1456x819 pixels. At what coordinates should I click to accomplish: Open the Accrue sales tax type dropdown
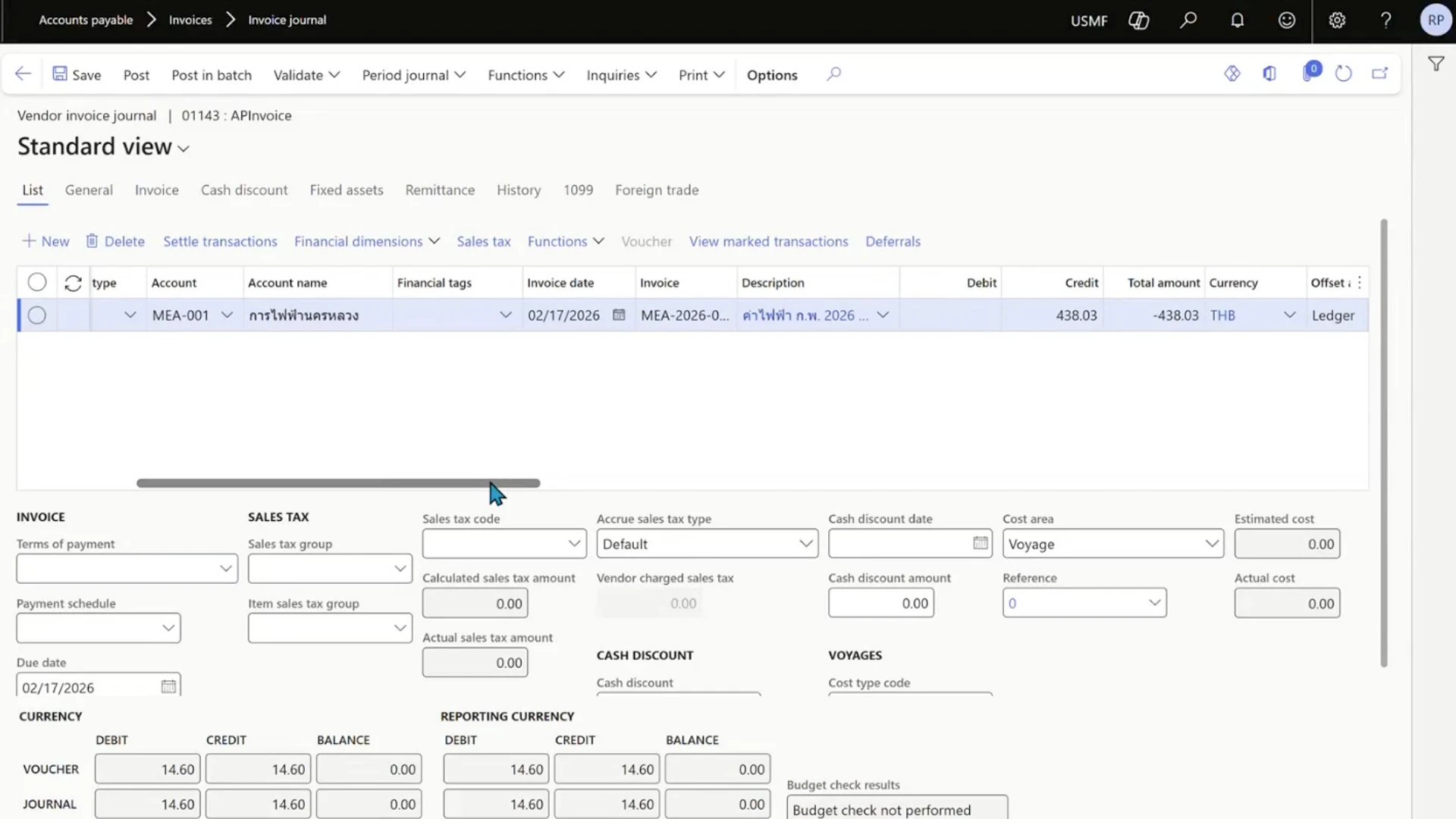[x=805, y=544]
